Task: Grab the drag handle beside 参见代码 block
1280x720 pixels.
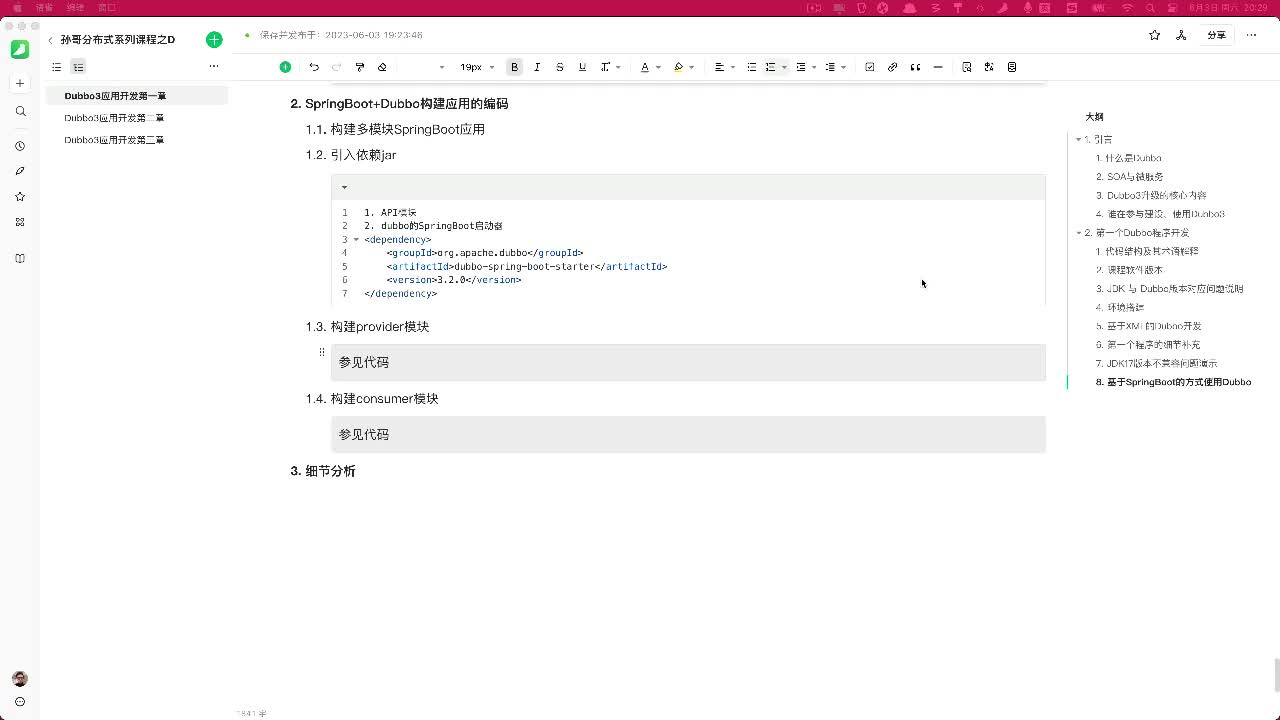Action: tap(321, 352)
